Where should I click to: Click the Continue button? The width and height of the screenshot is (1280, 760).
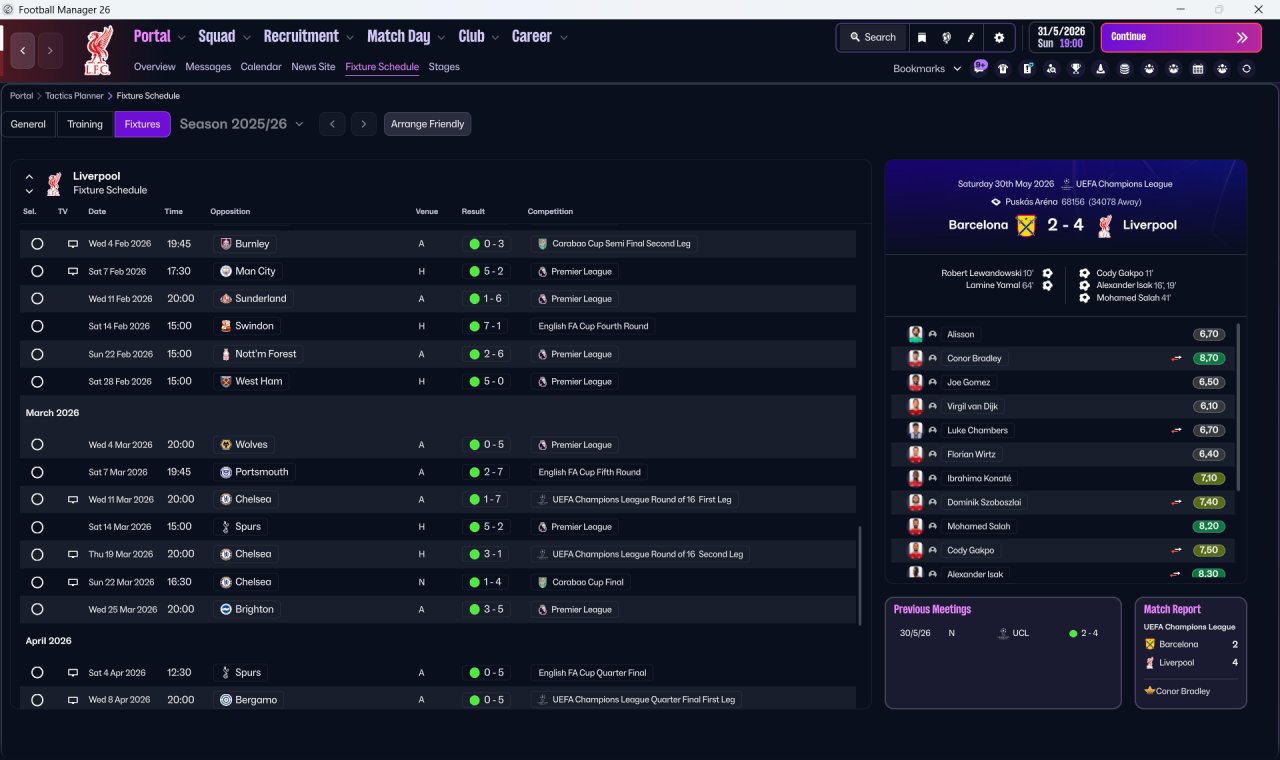click(1181, 37)
